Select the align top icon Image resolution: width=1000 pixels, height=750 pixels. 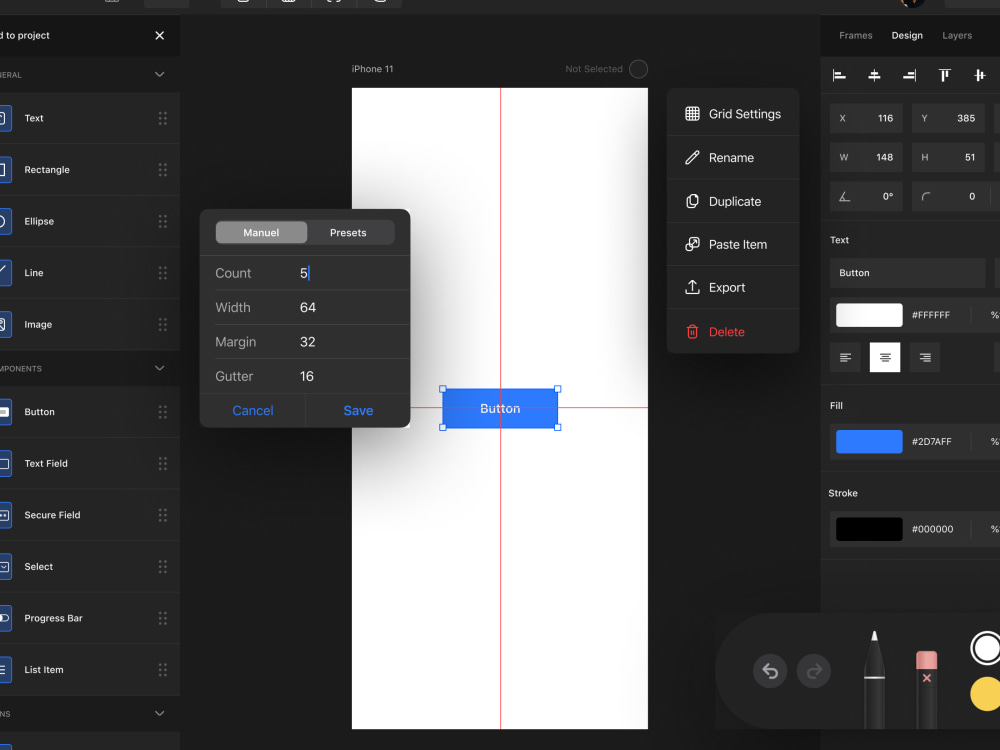pos(945,76)
